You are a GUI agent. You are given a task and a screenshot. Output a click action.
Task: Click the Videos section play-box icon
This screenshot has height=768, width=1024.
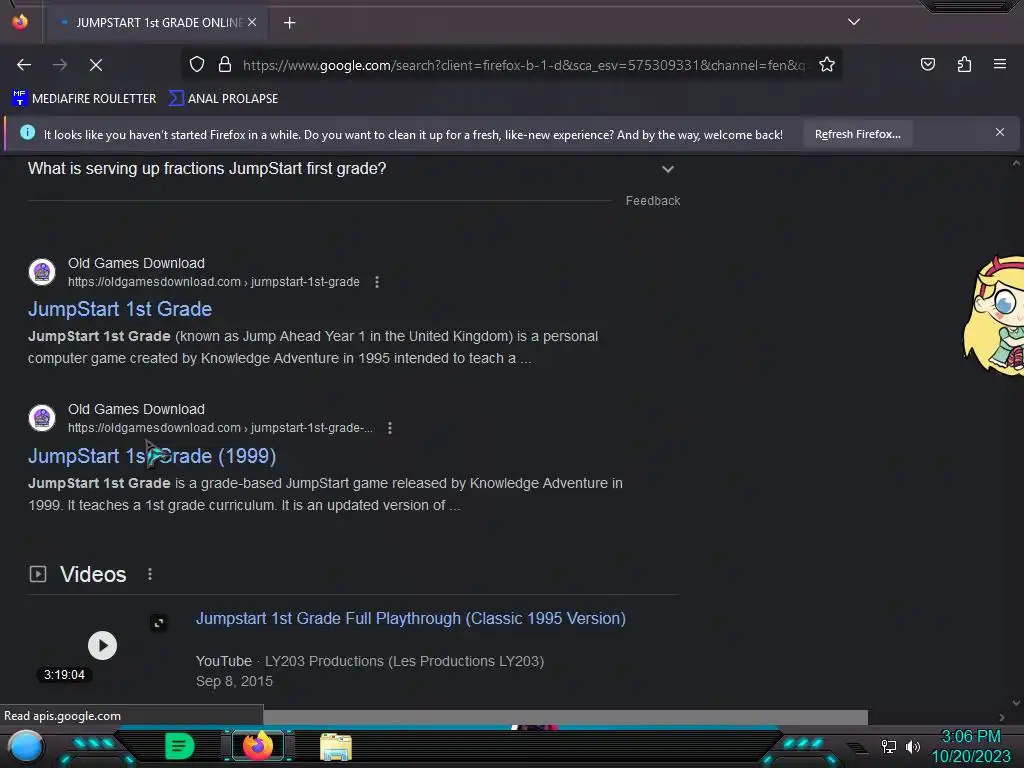click(38, 574)
